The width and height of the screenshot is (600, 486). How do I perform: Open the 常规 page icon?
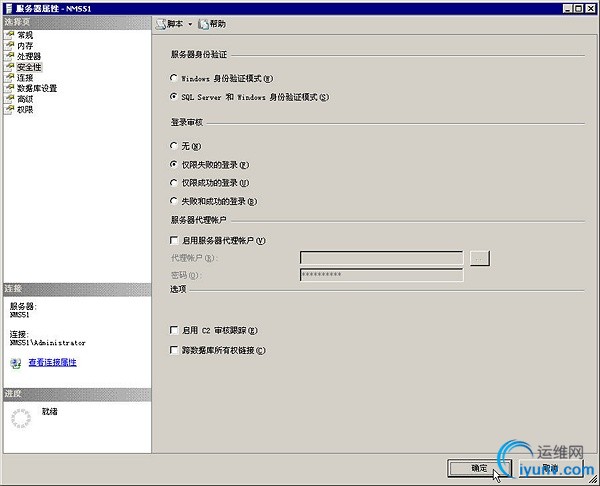point(10,35)
